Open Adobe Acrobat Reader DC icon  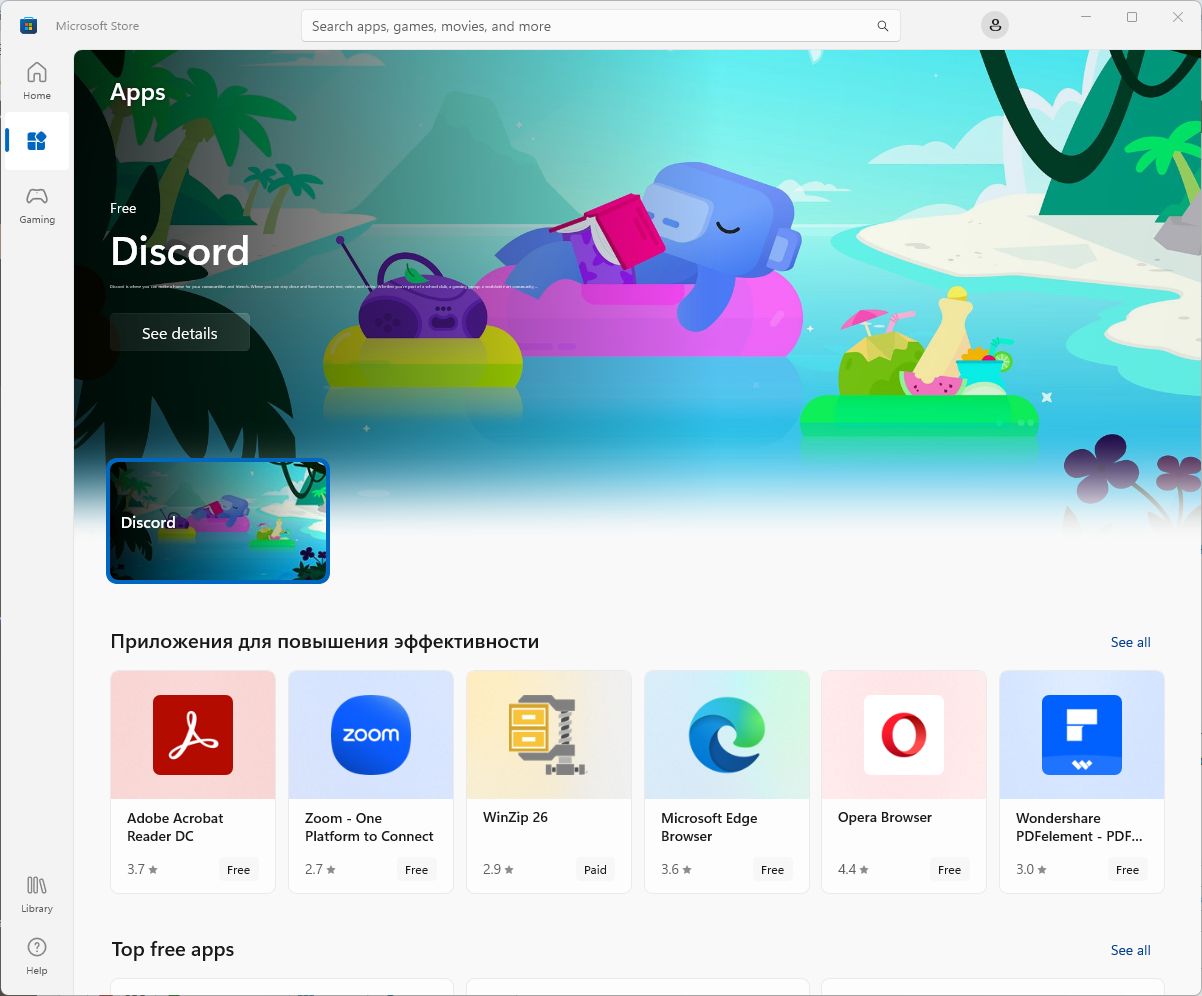click(193, 735)
